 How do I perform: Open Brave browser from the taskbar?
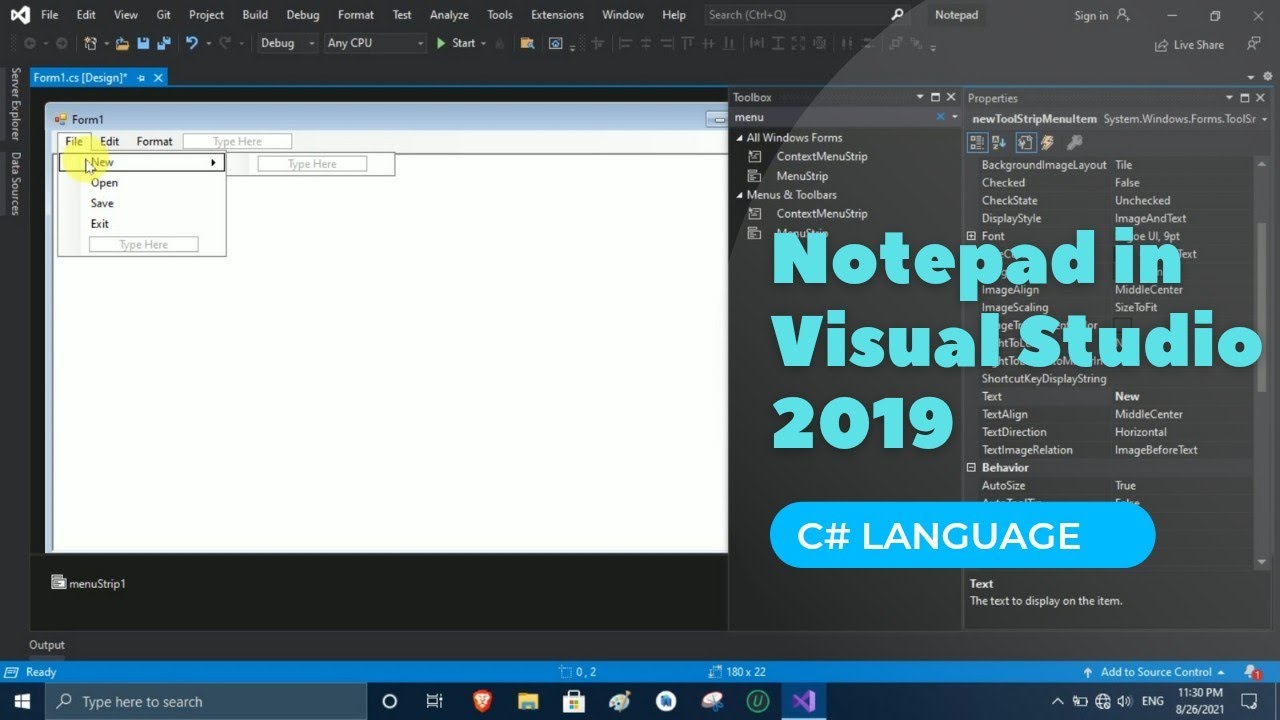482,701
